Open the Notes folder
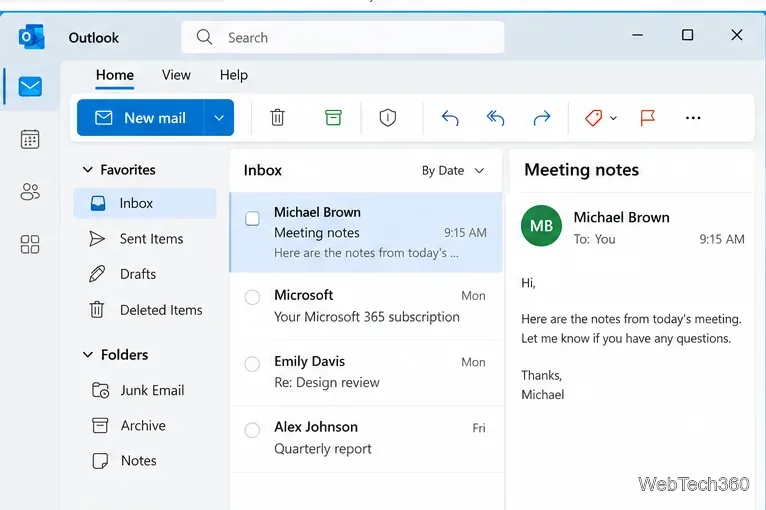 [145, 461]
